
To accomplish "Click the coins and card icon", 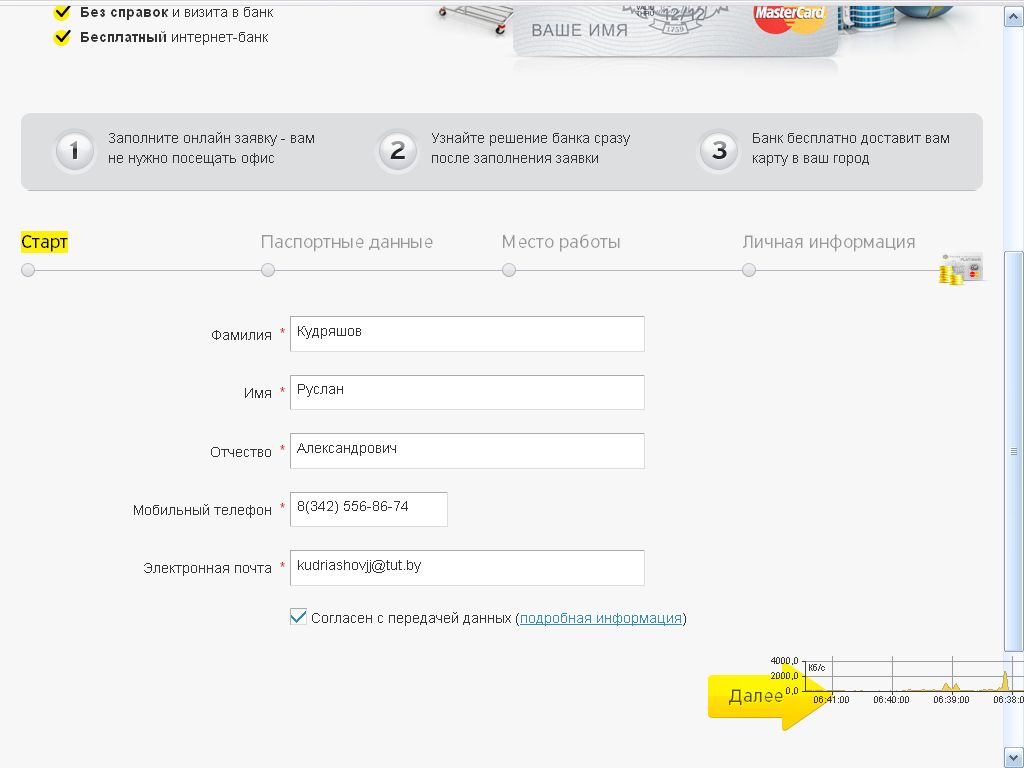I will (960, 269).
